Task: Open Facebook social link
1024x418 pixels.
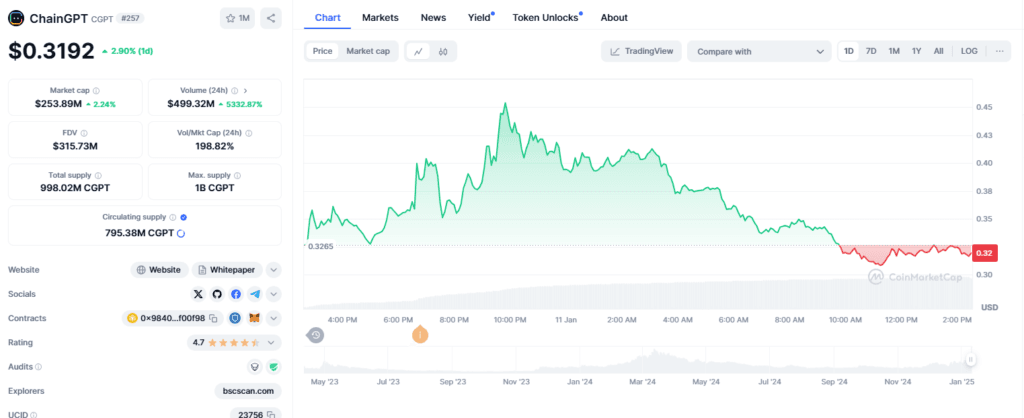Action: point(236,294)
